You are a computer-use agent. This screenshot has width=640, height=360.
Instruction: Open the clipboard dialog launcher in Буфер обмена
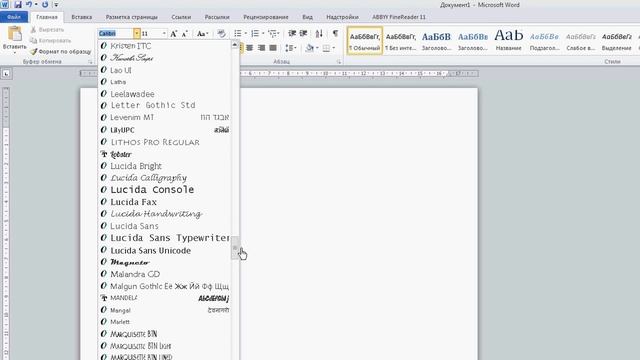coord(90,62)
